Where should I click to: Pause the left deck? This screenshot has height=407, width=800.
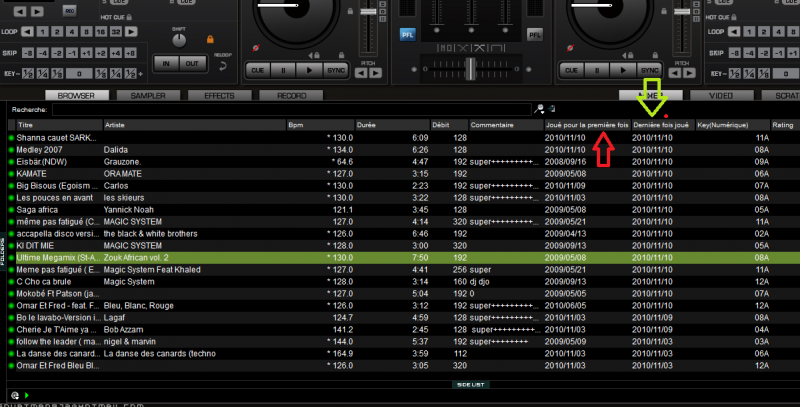283,70
